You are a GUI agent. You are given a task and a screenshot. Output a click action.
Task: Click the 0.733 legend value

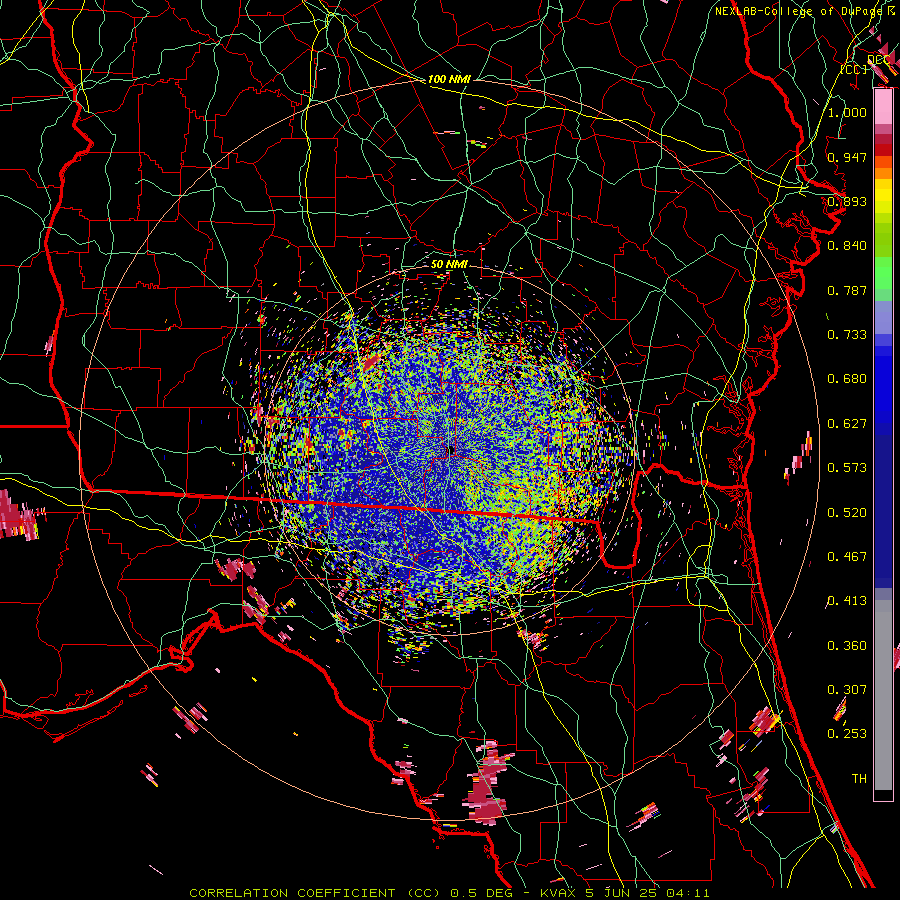pyautogui.click(x=847, y=334)
